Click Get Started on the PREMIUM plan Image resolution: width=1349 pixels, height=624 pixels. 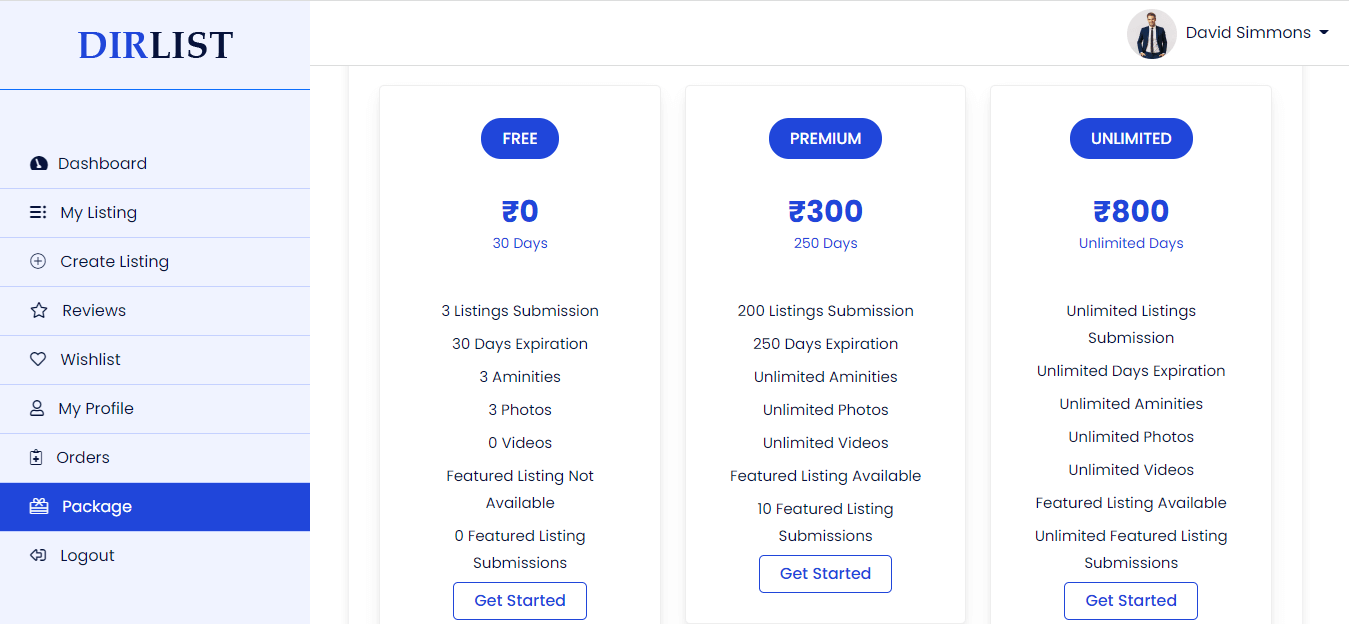825,573
